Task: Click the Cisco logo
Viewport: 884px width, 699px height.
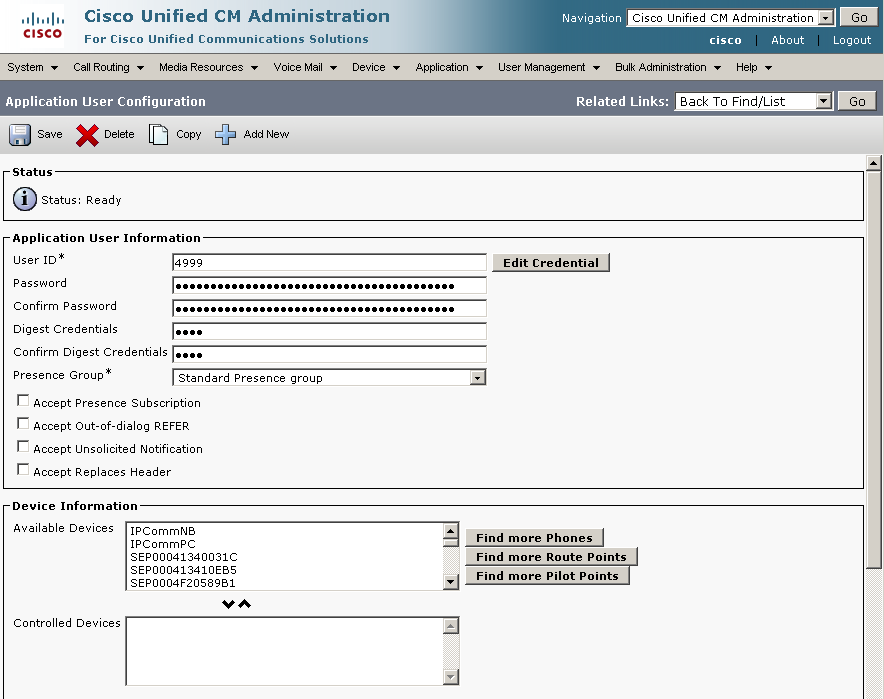Action: coord(42,26)
